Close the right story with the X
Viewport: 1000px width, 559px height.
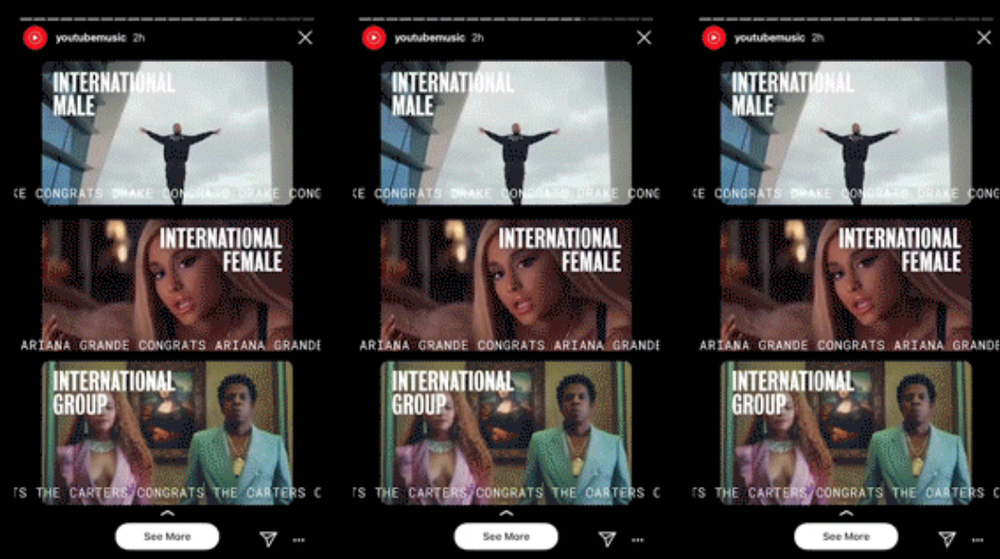coord(983,38)
